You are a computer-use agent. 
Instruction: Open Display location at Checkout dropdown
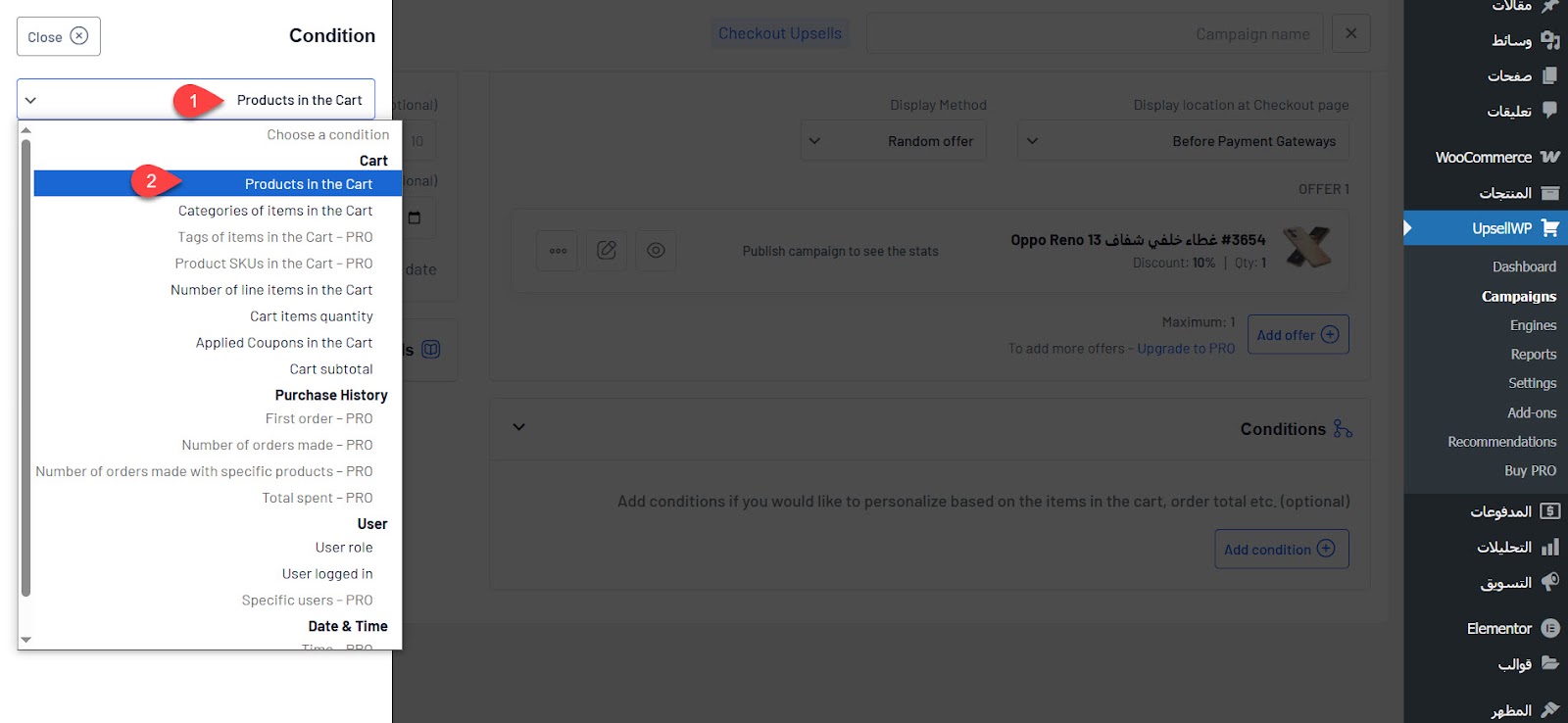1182,141
